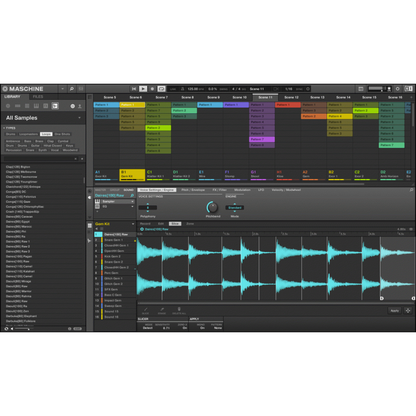
Task: Open the Standard engine Mode selector
Action: point(235,208)
